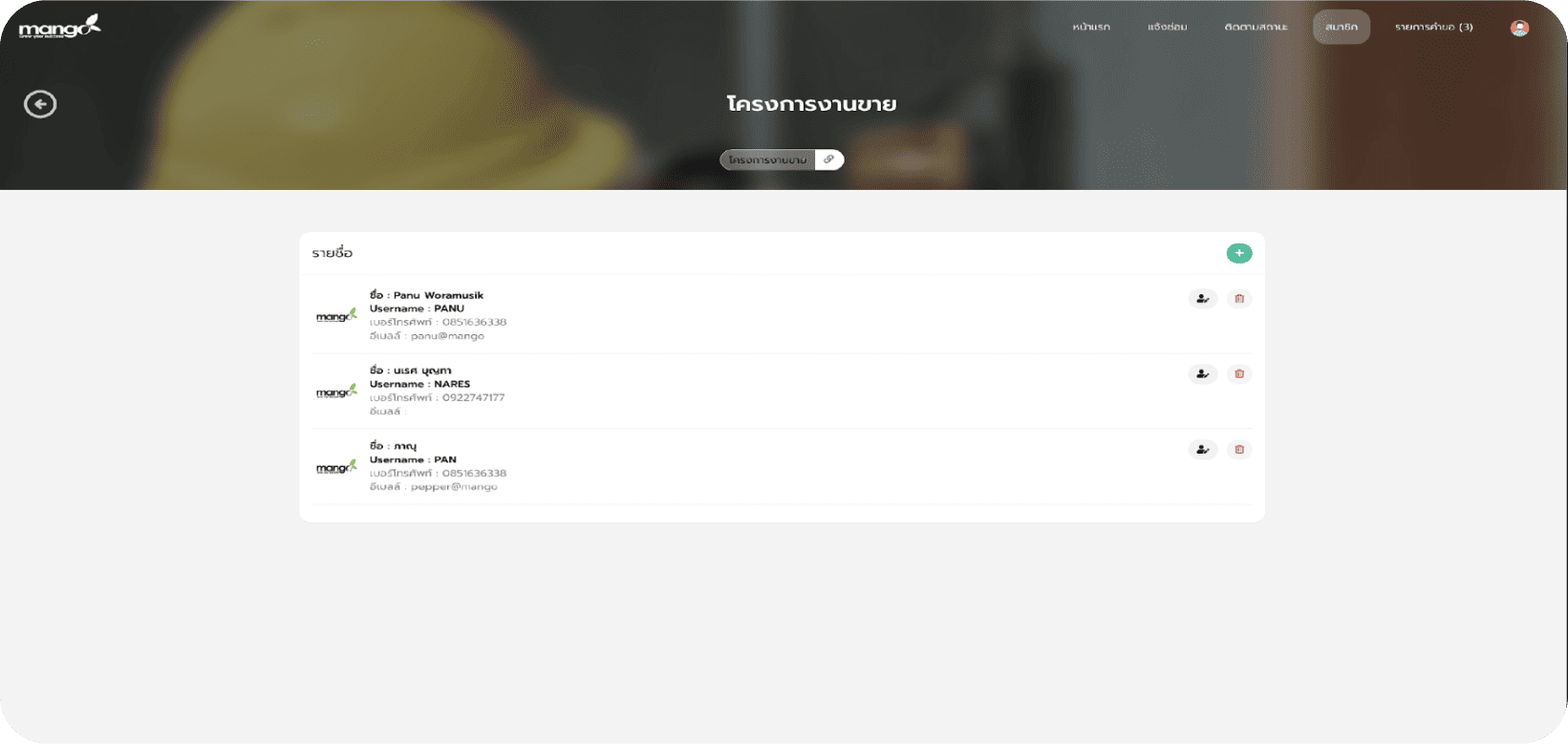Go to หน้าแรก in navigation
The image size is (1568, 744).
click(x=1090, y=28)
